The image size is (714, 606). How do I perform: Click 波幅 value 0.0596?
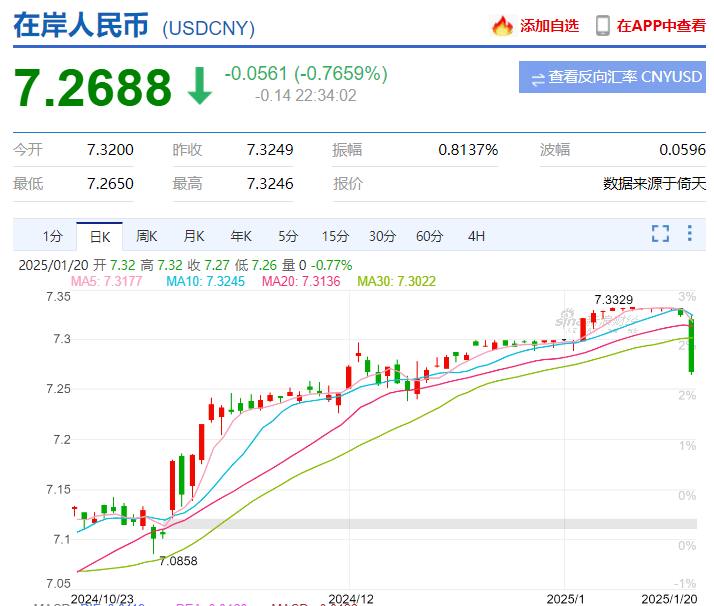coord(683,150)
